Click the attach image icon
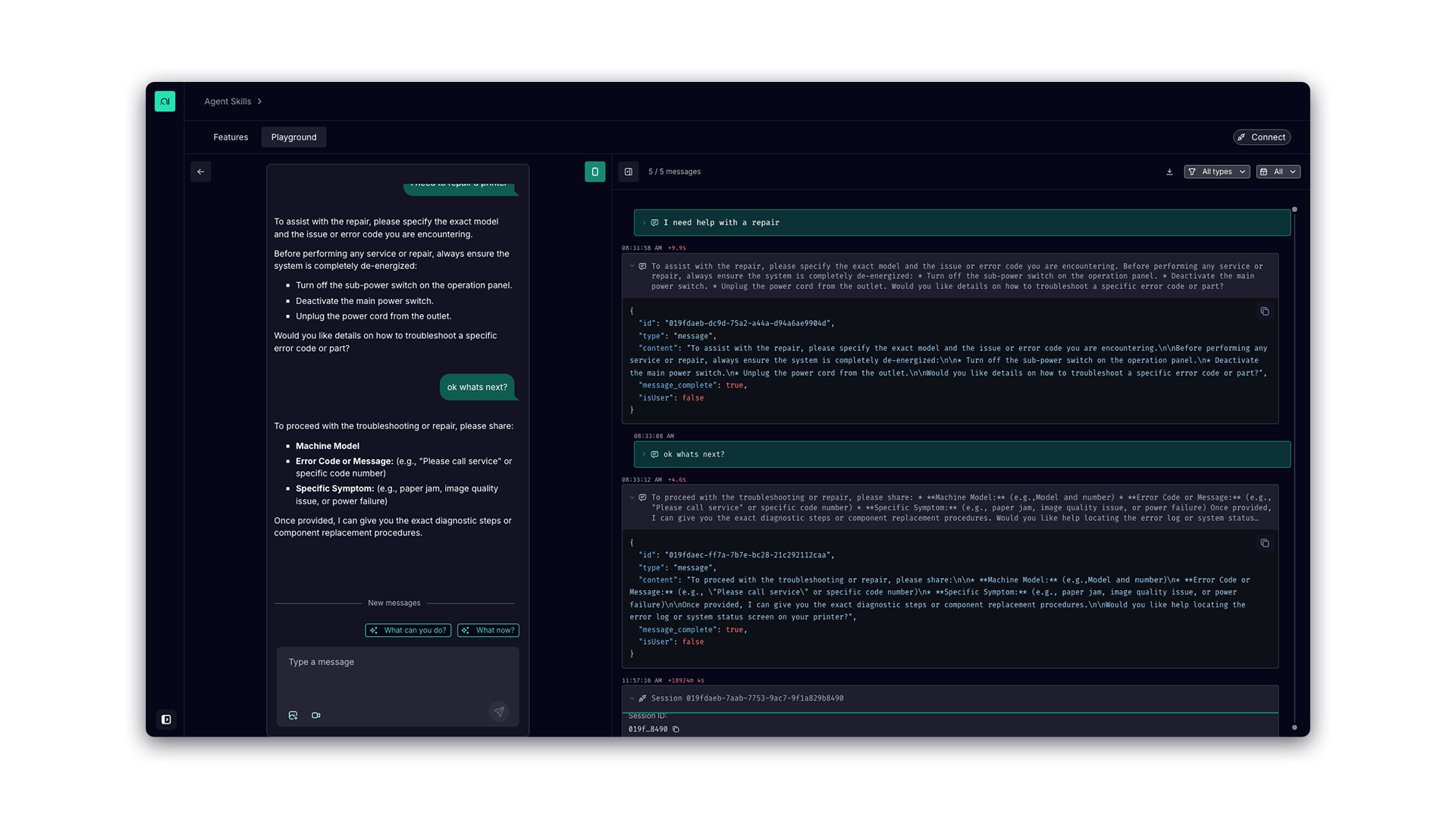This screenshot has width=1456, height=819. pyautogui.click(x=293, y=715)
